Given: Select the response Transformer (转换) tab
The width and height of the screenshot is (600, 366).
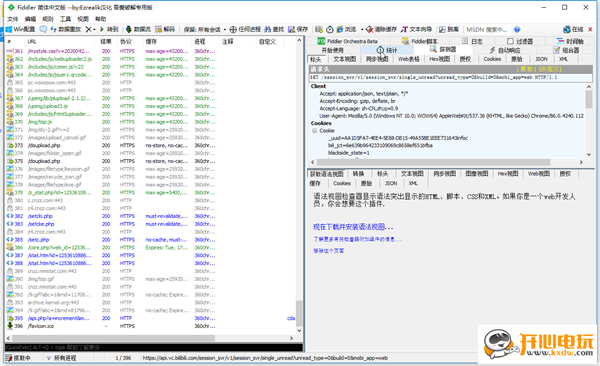Looking at the screenshot, I should [358, 173].
